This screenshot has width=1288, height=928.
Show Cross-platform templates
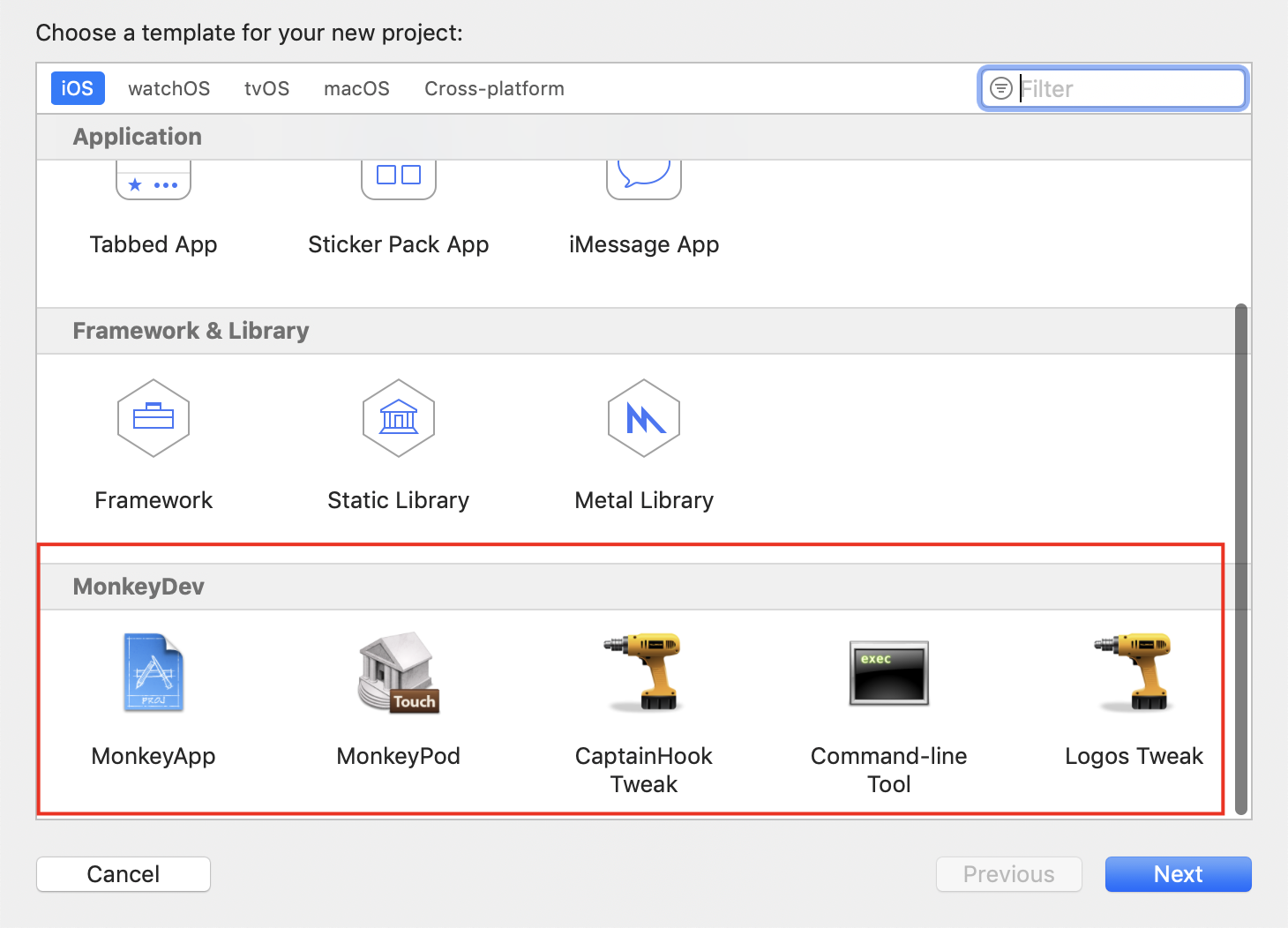[x=494, y=88]
